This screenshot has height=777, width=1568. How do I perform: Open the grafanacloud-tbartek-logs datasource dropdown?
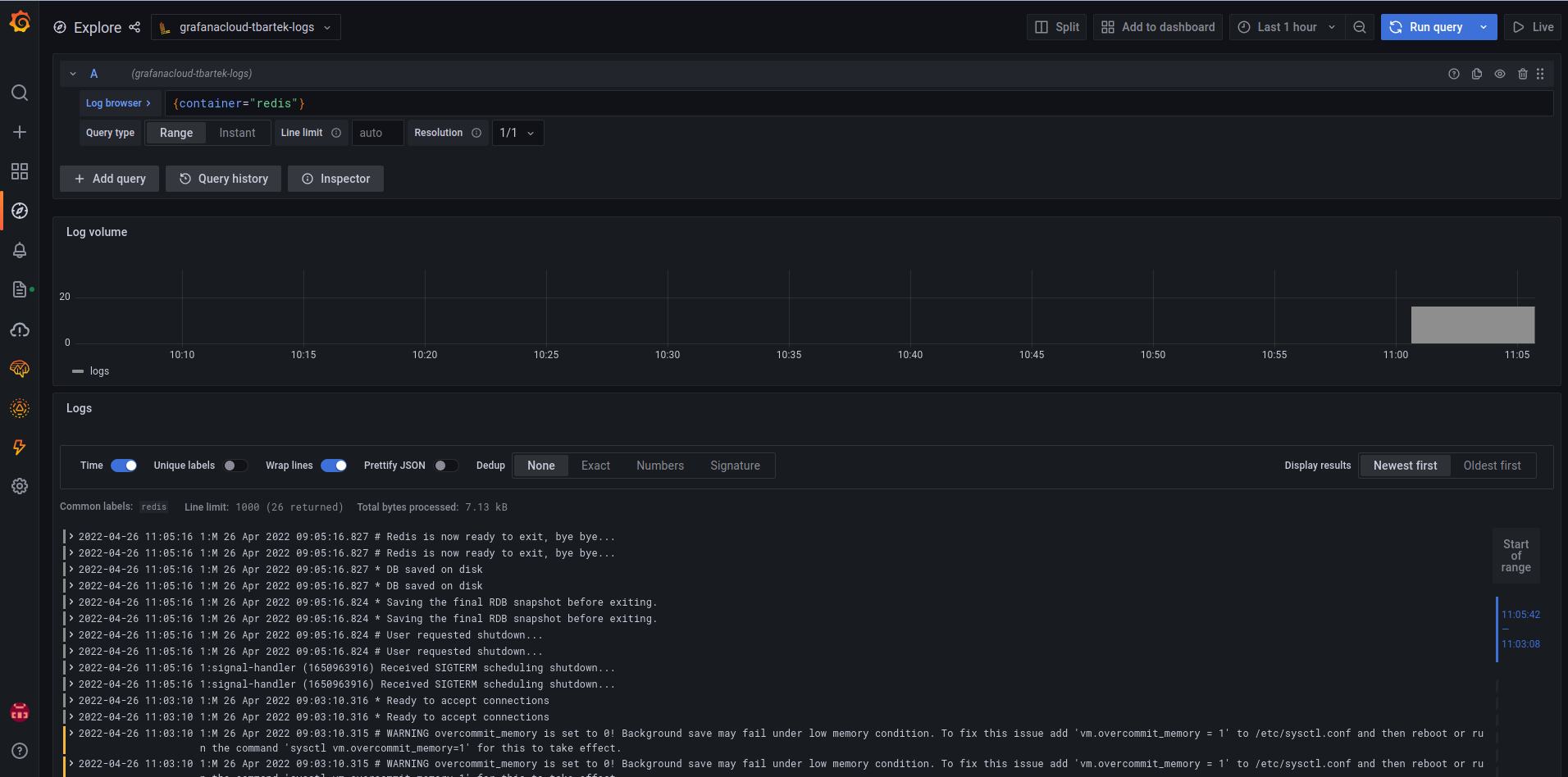[246, 27]
